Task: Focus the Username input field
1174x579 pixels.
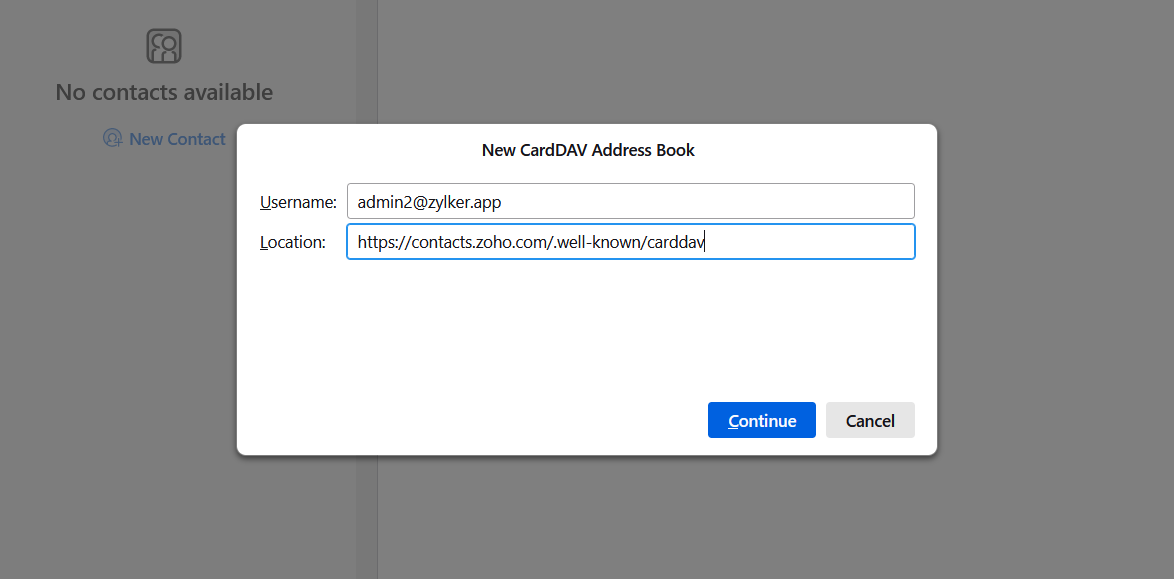Action: click(x=630, y=201)
